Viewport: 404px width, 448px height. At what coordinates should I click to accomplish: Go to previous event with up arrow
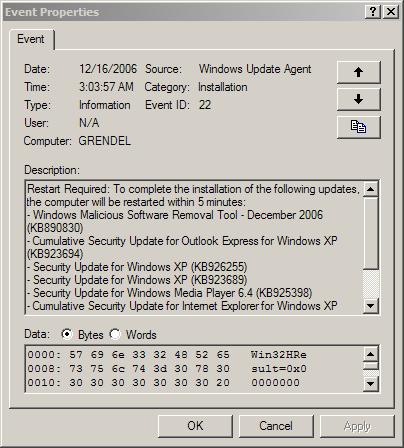click(x=358, y=72)
